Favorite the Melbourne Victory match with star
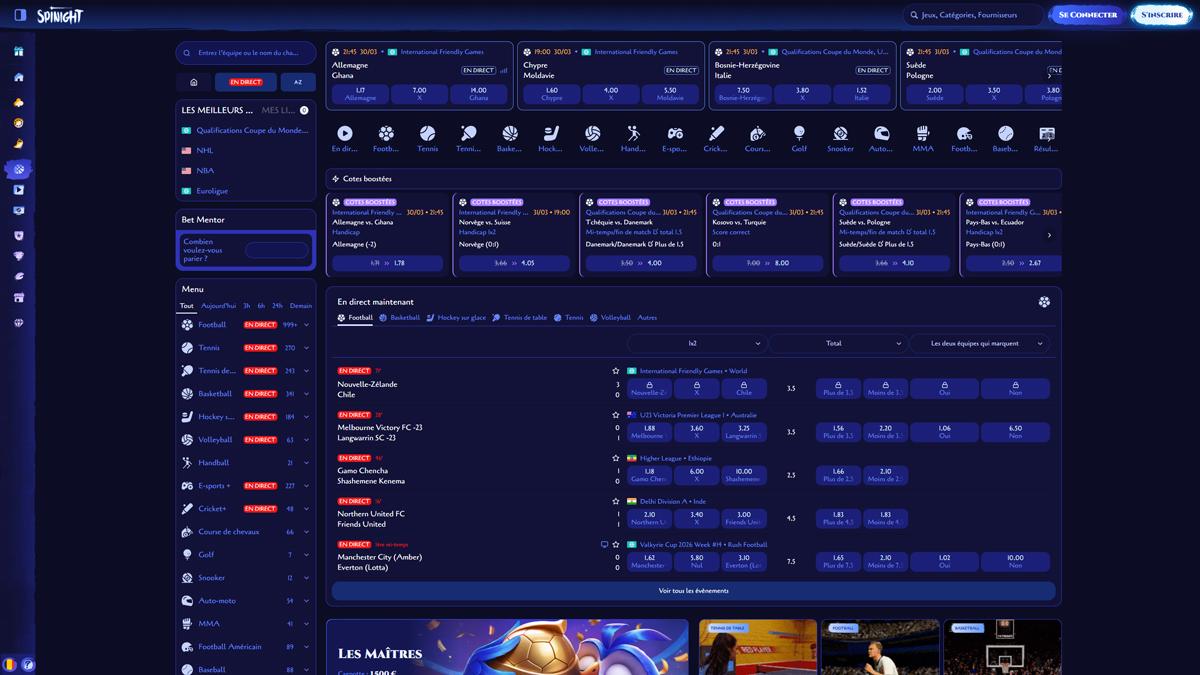Screen dimensions: 1200x675 point(616,415)
